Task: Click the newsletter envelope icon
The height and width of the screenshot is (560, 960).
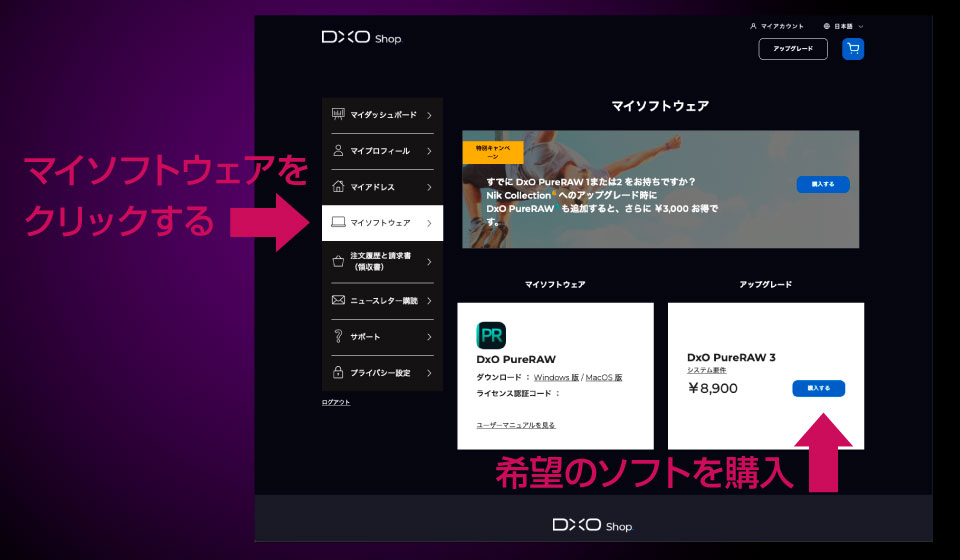Action: (x=338, y=300)
